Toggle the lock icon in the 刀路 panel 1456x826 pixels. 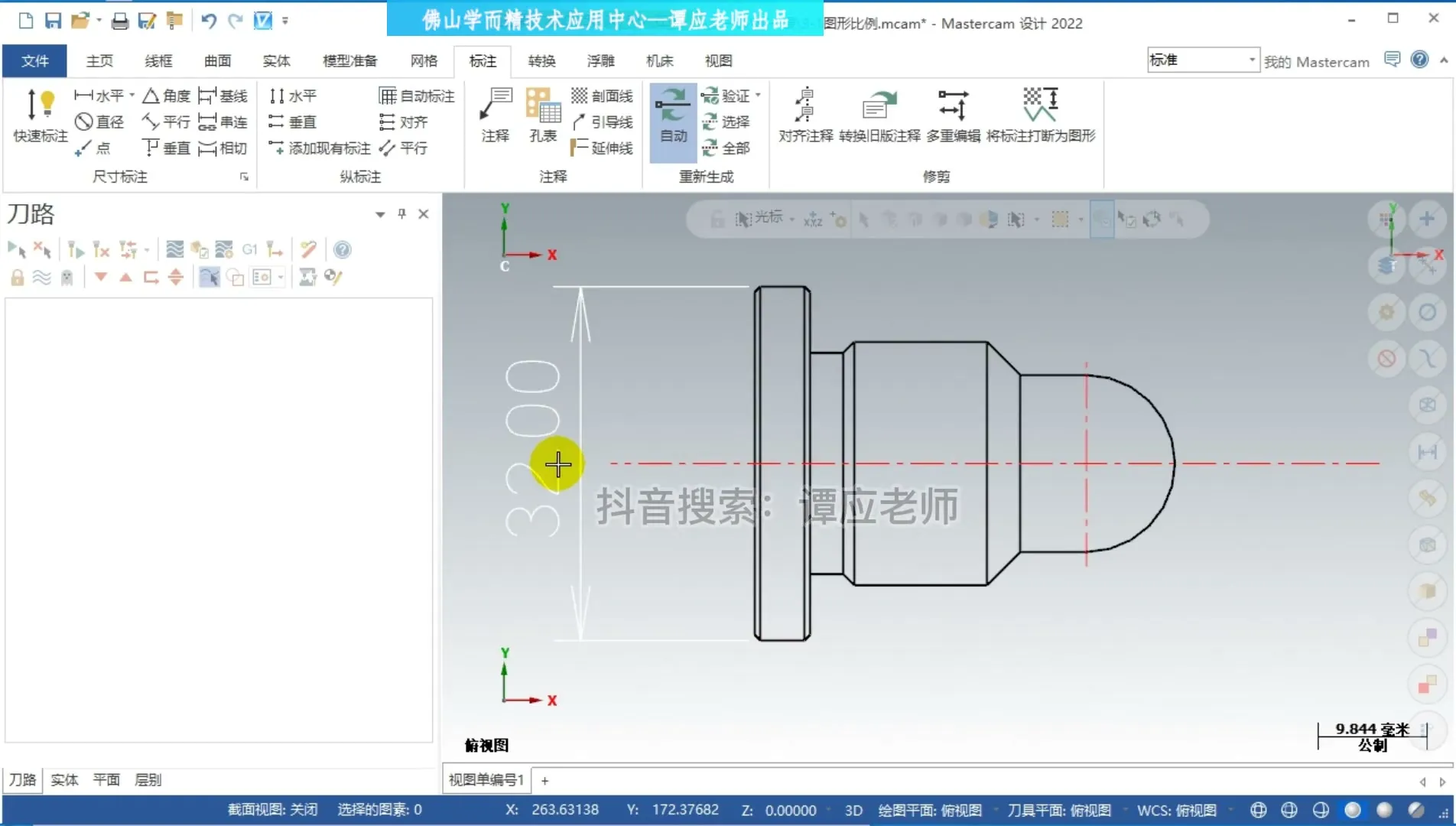16,277
